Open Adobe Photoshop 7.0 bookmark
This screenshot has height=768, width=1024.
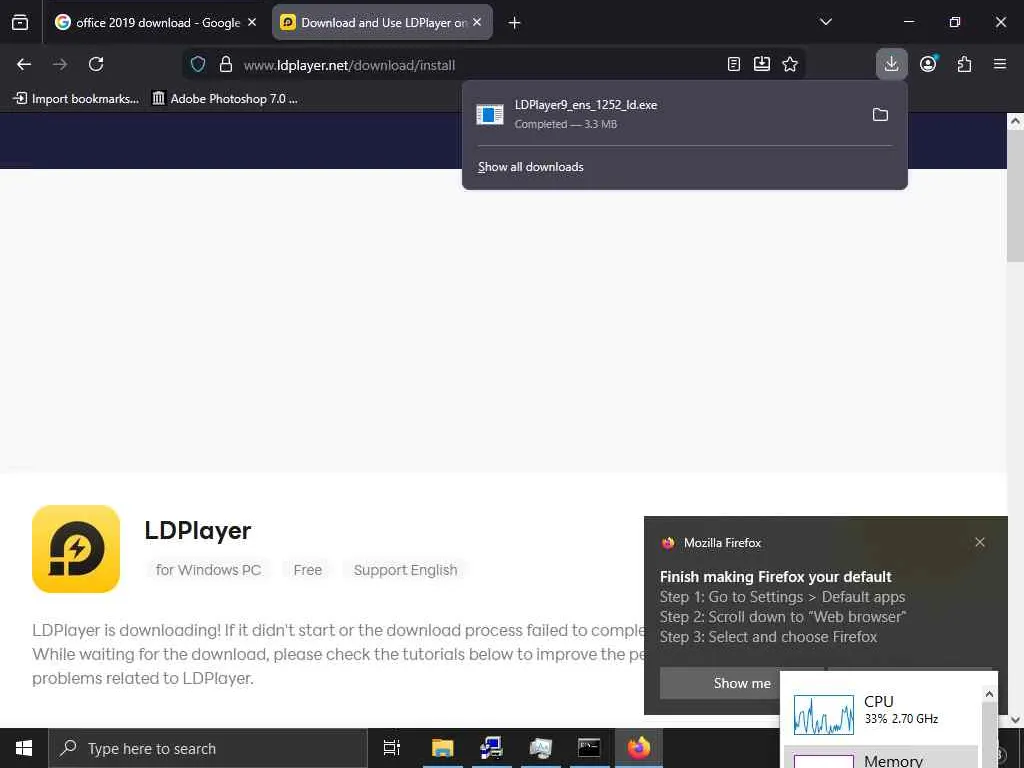pos(225,99)
